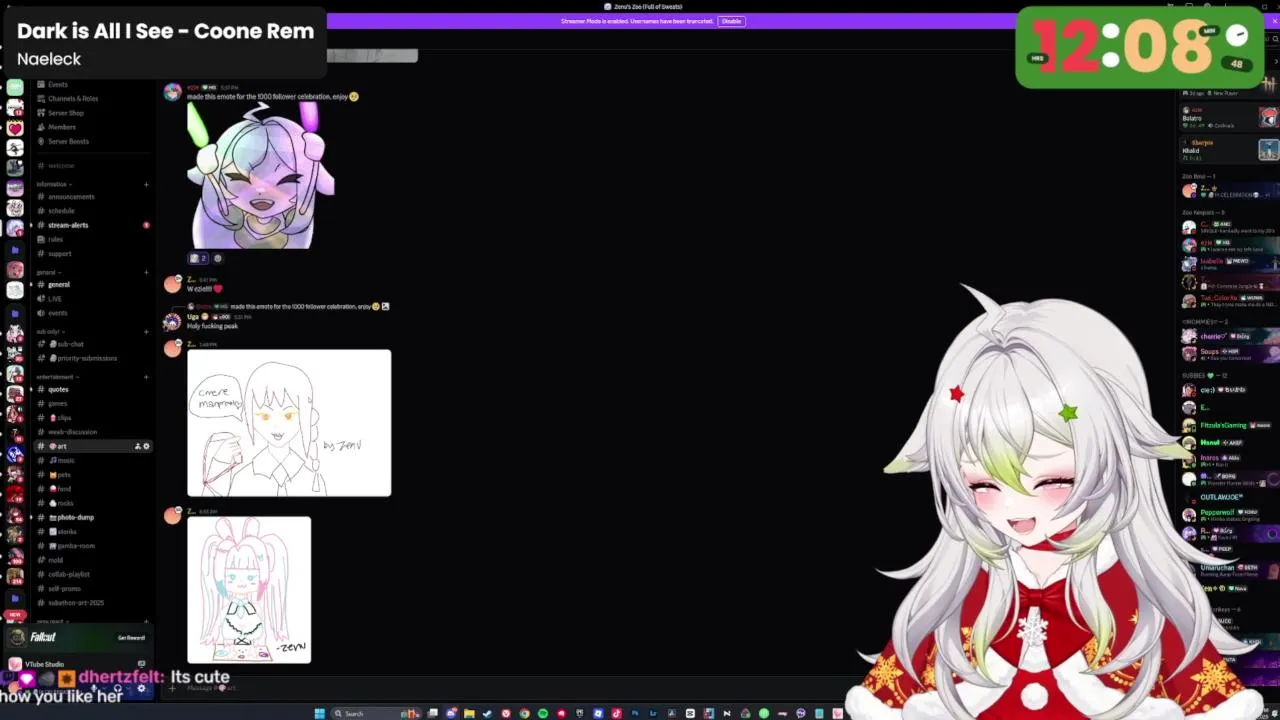Collapse the entertainment category
This screenshot has width=1280, height=720.
coord(56,377)
